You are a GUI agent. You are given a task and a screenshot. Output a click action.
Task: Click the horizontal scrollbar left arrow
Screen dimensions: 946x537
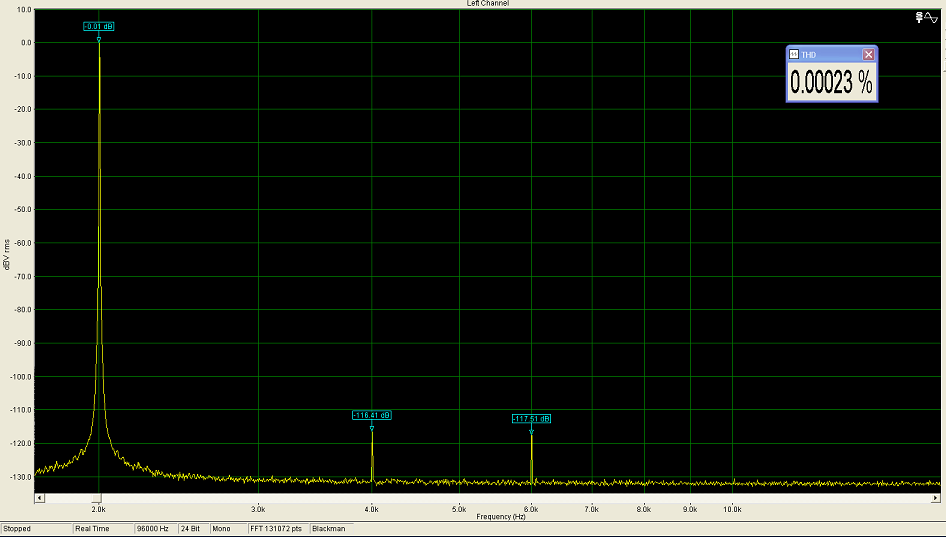(x=39, y=498)
